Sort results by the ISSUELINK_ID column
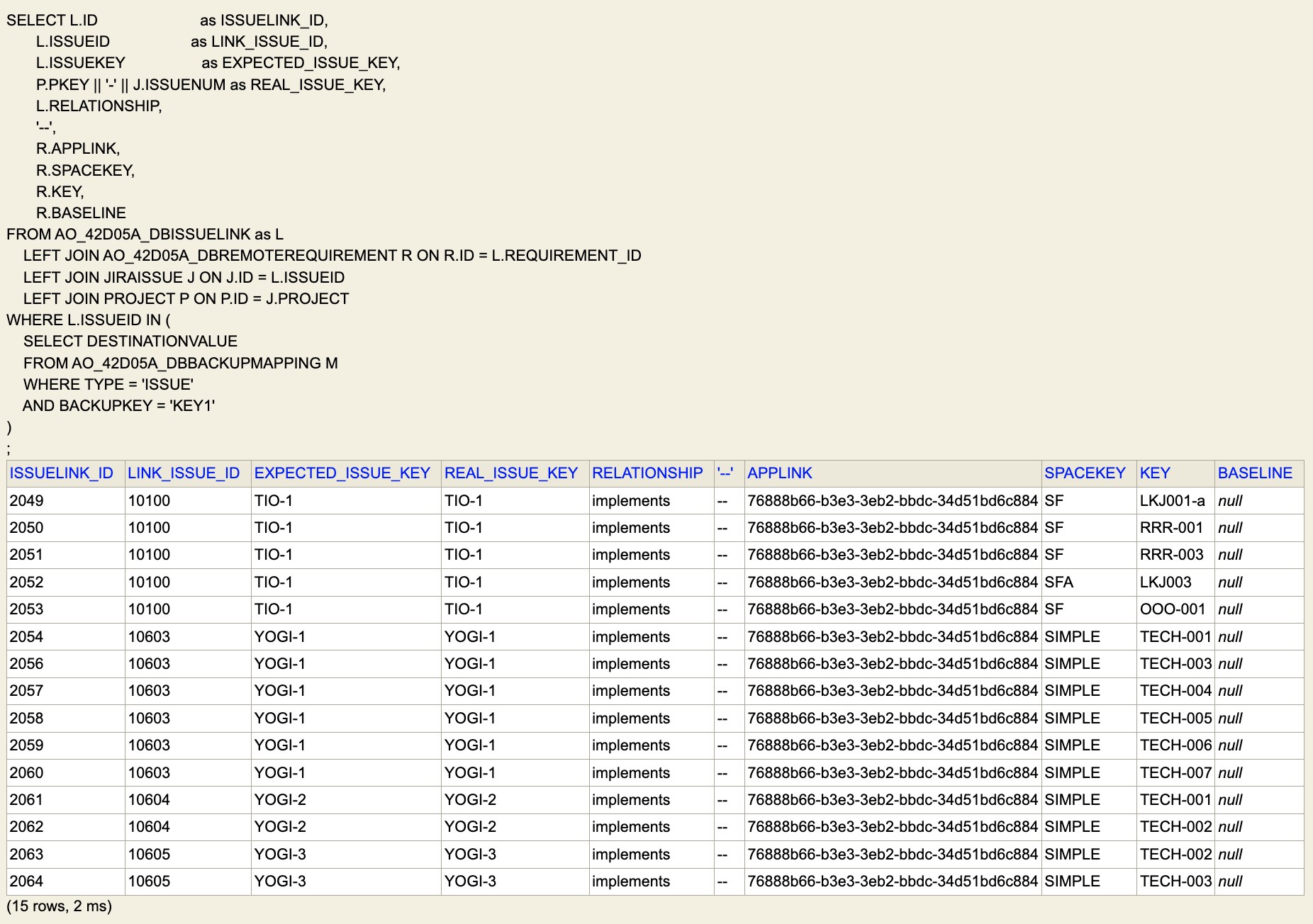The image size is (1313, 924). (x=62, y=473)
